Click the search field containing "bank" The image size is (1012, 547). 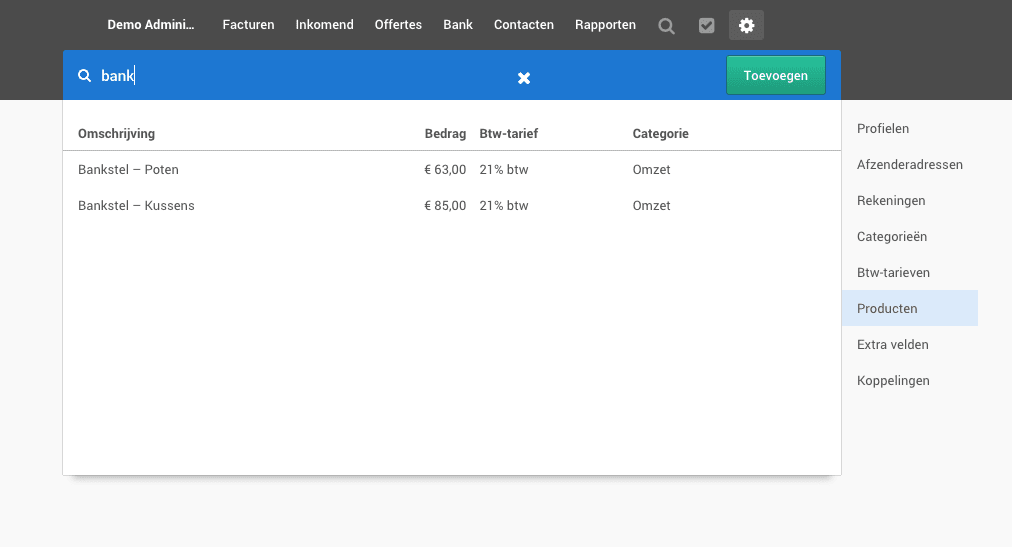[x=300, y=76]
